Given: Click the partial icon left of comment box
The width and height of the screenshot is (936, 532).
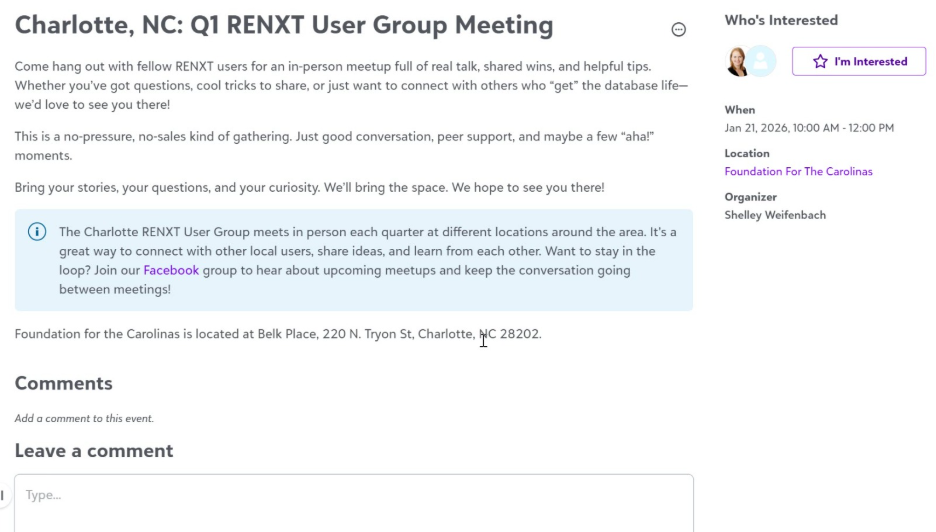Looking at the screenshot, I should pos(3,496).
